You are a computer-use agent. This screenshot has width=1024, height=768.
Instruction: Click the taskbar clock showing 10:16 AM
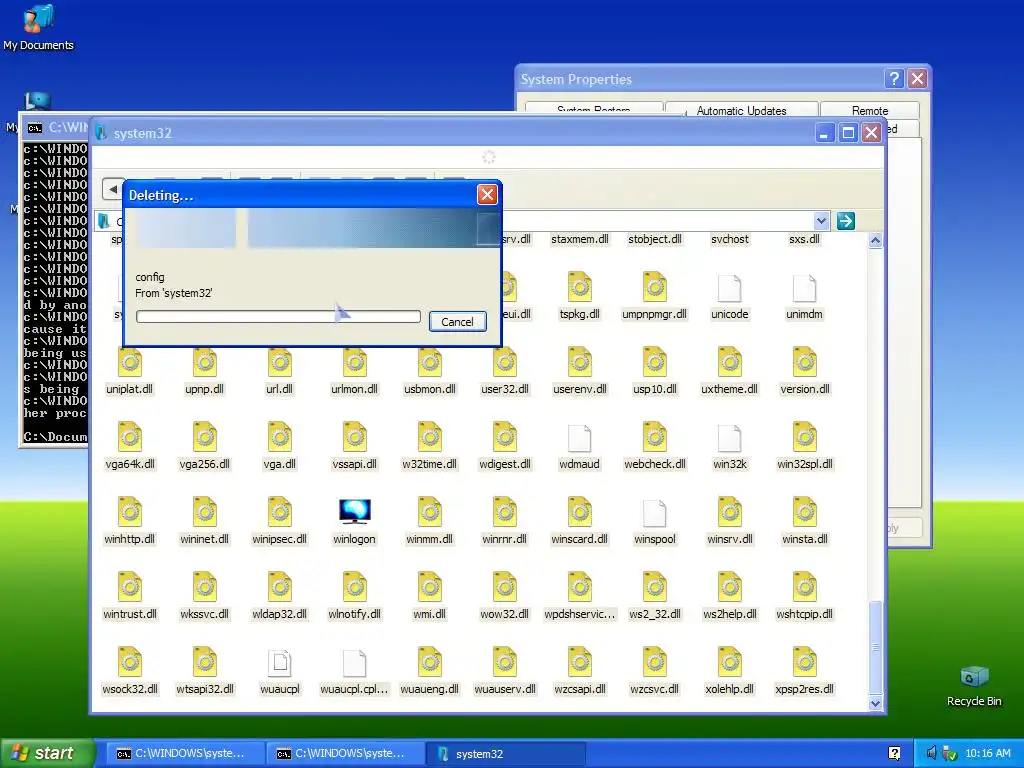point(987,753)
